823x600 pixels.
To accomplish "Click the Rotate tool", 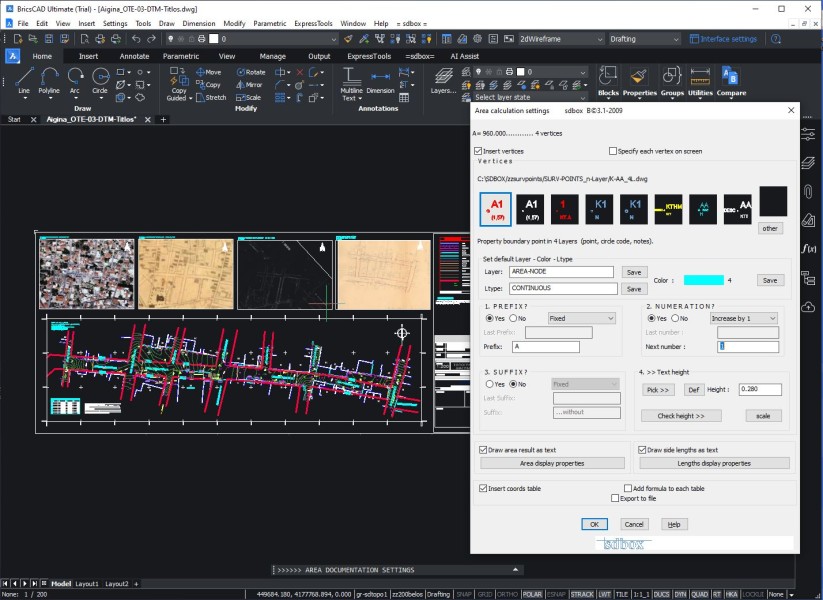I will pos(251,72).
